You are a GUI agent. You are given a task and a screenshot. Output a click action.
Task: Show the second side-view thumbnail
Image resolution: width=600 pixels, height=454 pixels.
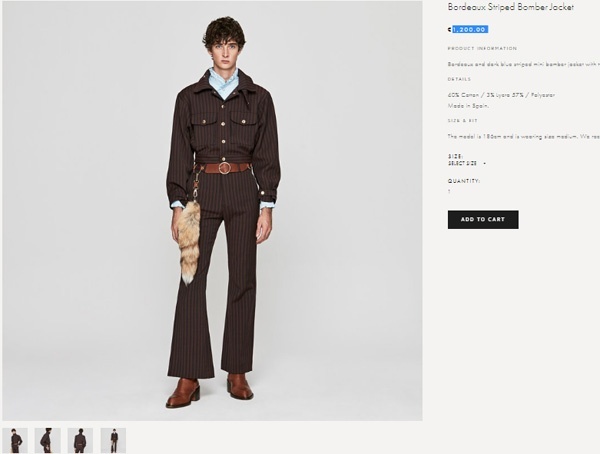click(x=47, y=440)
